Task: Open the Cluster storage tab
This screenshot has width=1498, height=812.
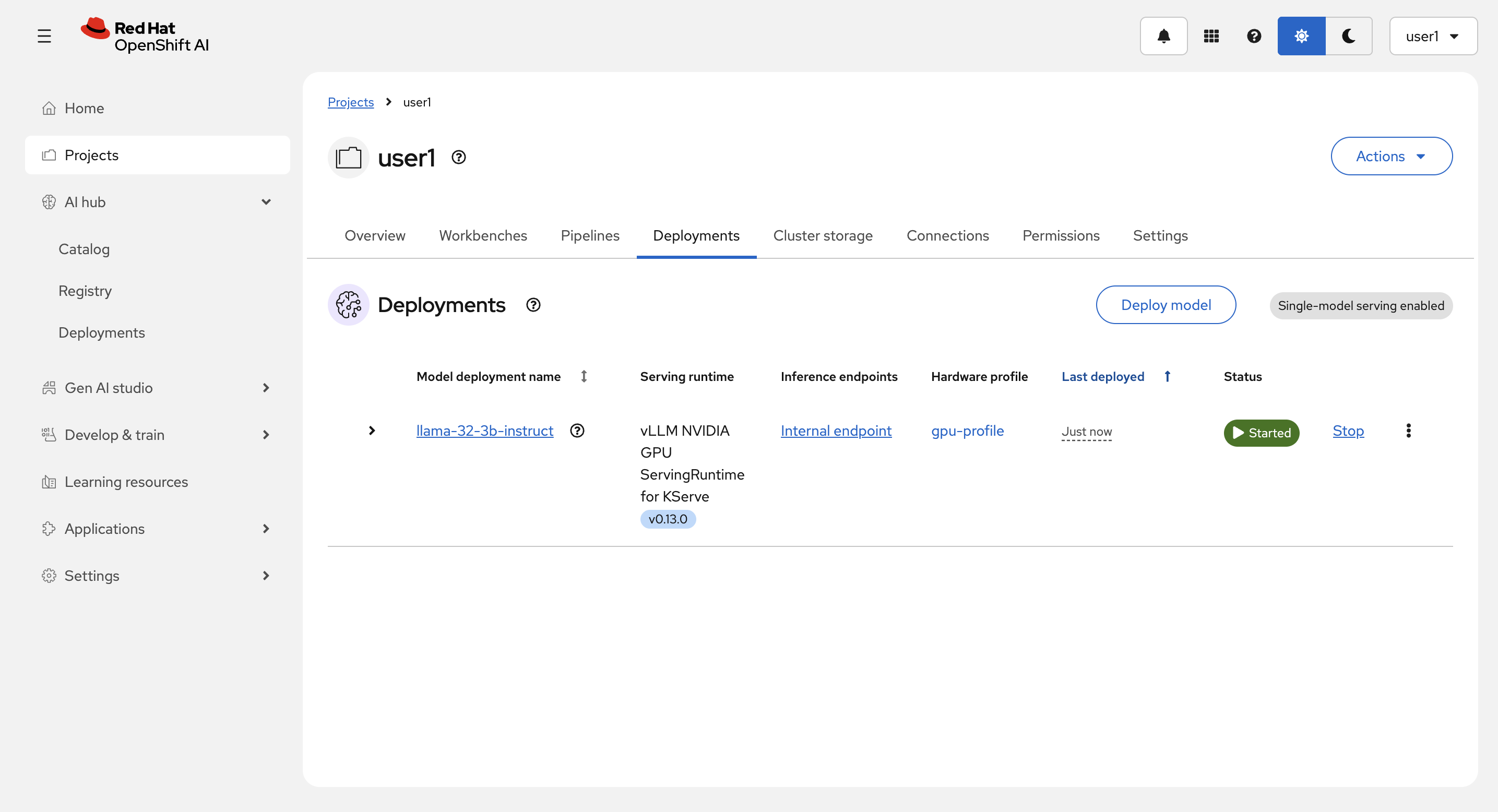Action: click(x=822, y=235)
